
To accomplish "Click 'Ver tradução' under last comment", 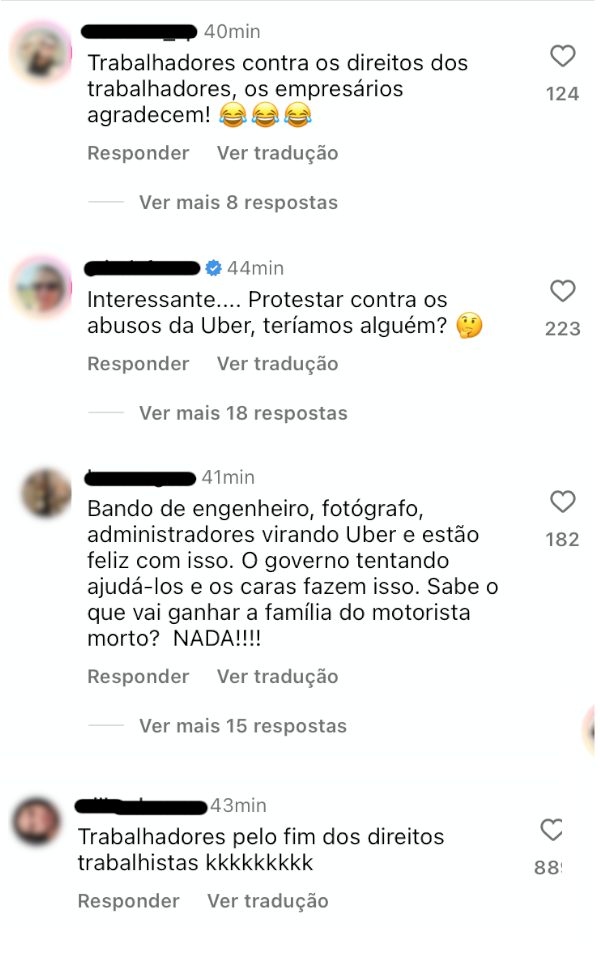I will click(268, 901).
